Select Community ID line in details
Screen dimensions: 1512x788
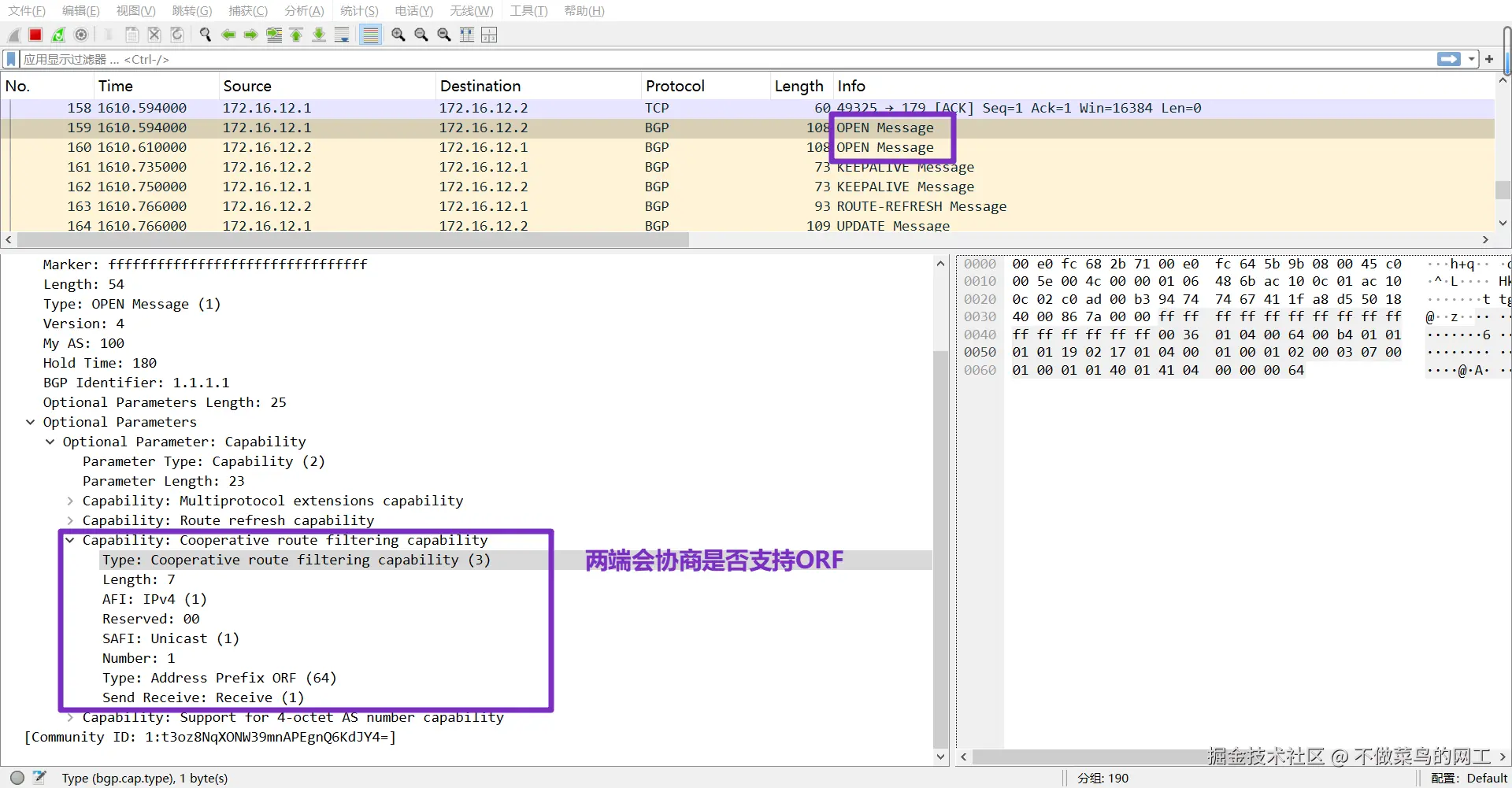[x=210, y=737]
